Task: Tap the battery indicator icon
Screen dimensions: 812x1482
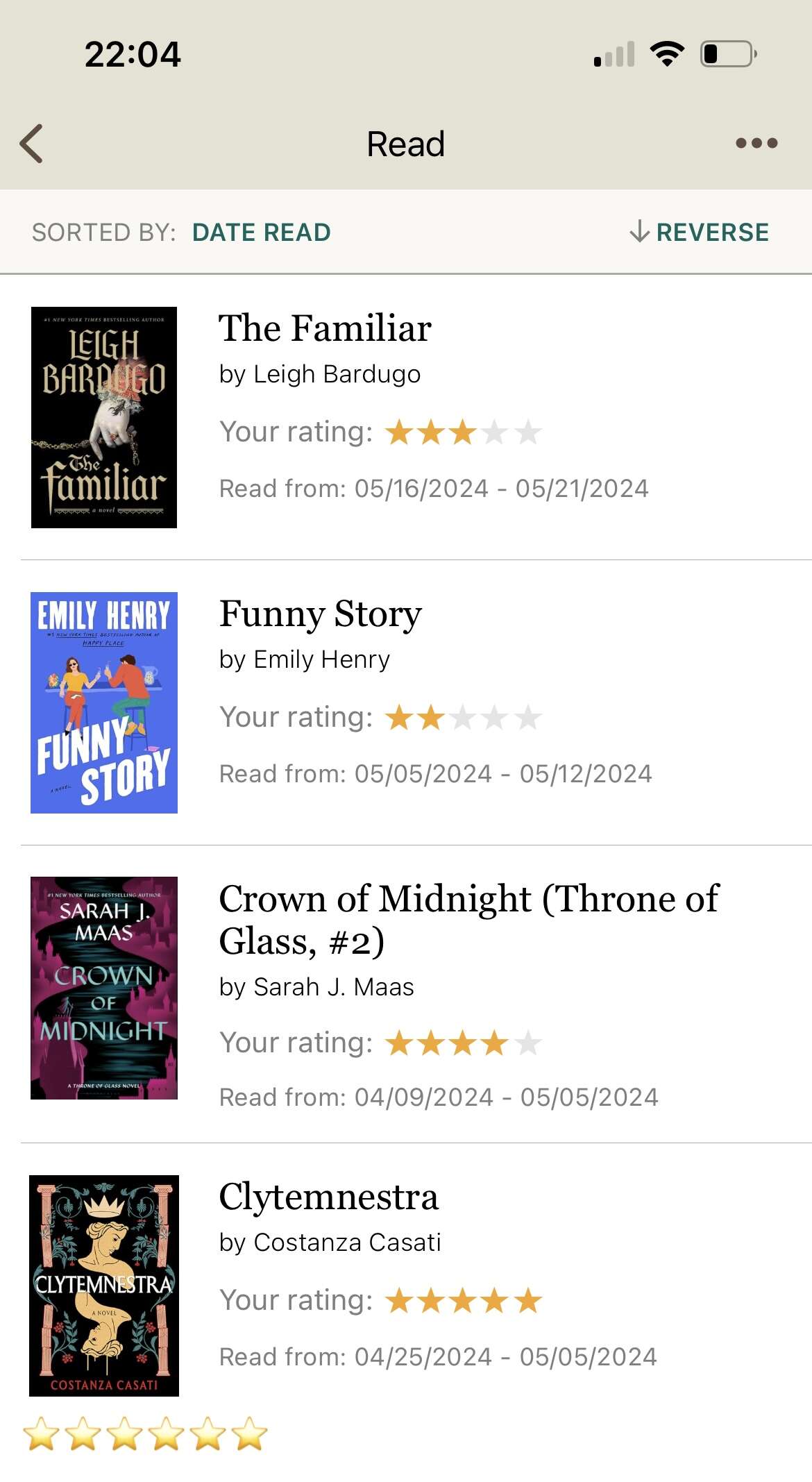Action: click(729, 53)
